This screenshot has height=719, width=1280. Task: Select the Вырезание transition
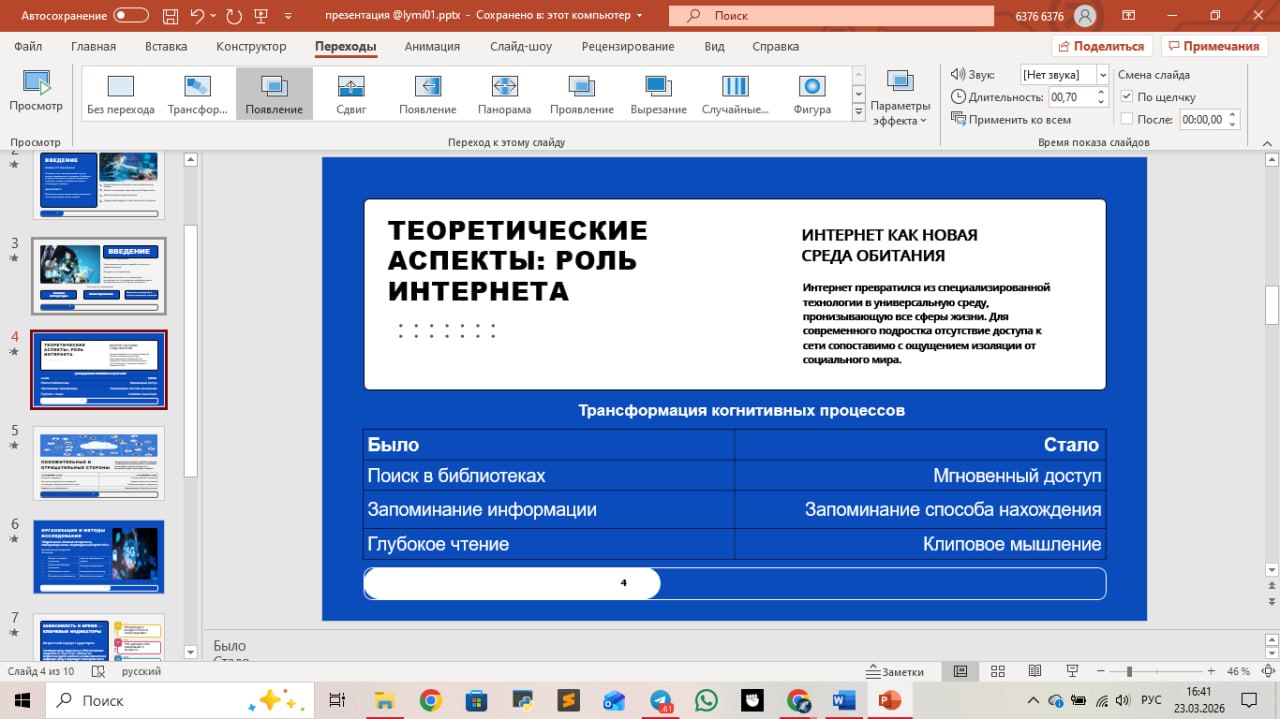[659, 95]
